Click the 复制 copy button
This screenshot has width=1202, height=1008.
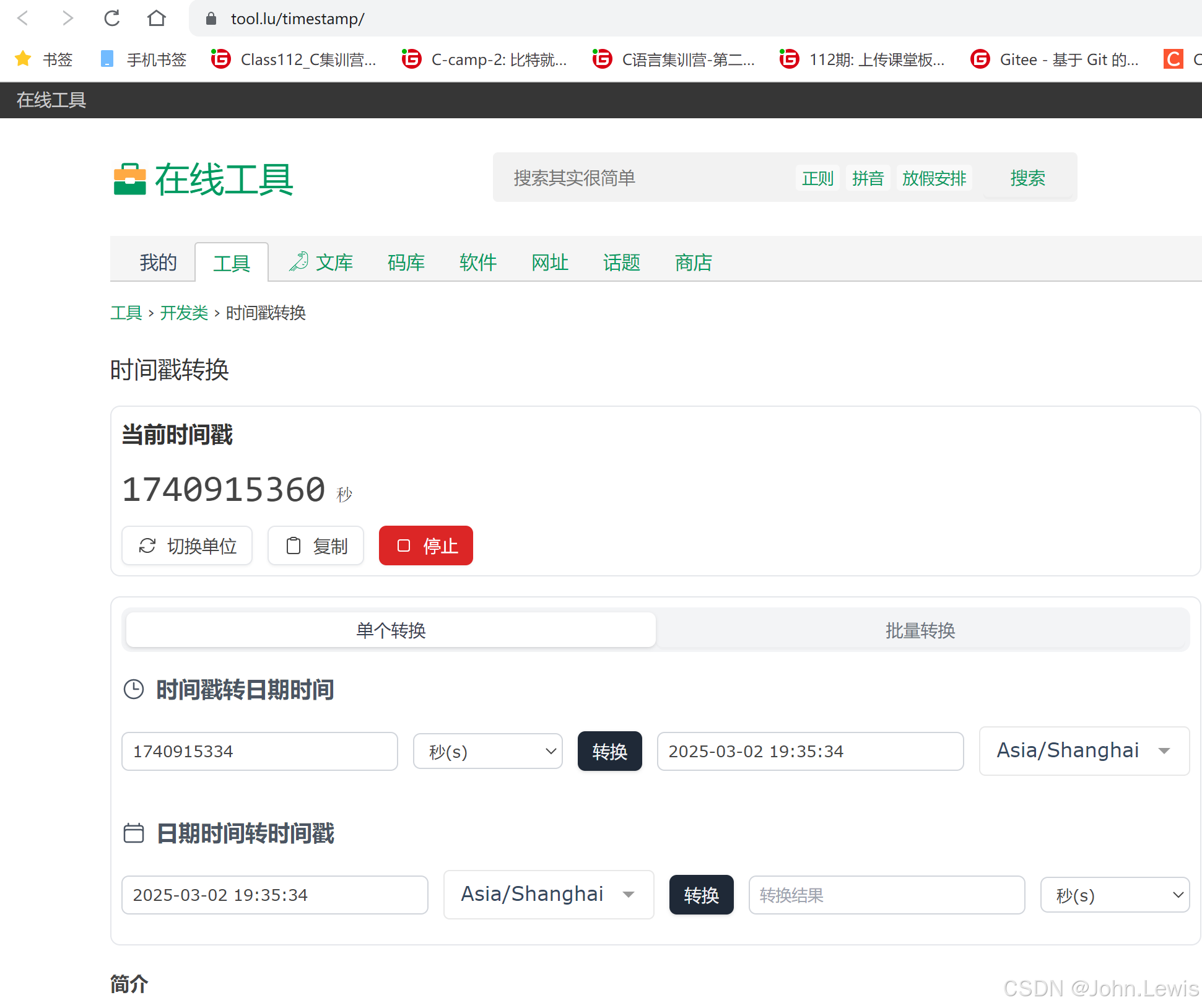316,545
